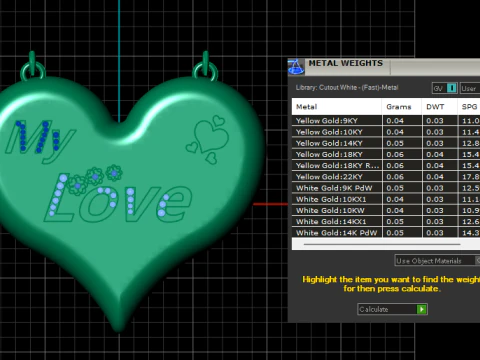The width and height of the screenshot is (480, 360).
Task: Click DWT value for White Gold:9K PdW
Action: pyautogui.click(x=435, y=188)
